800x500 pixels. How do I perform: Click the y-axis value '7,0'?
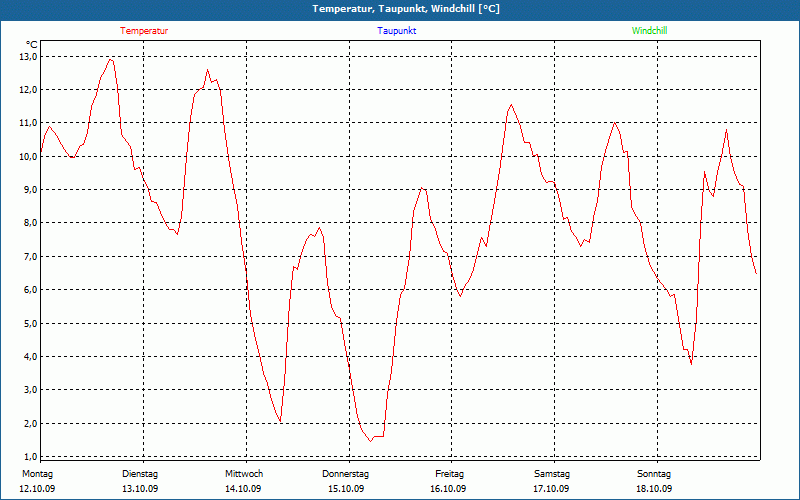coord(30,257)
